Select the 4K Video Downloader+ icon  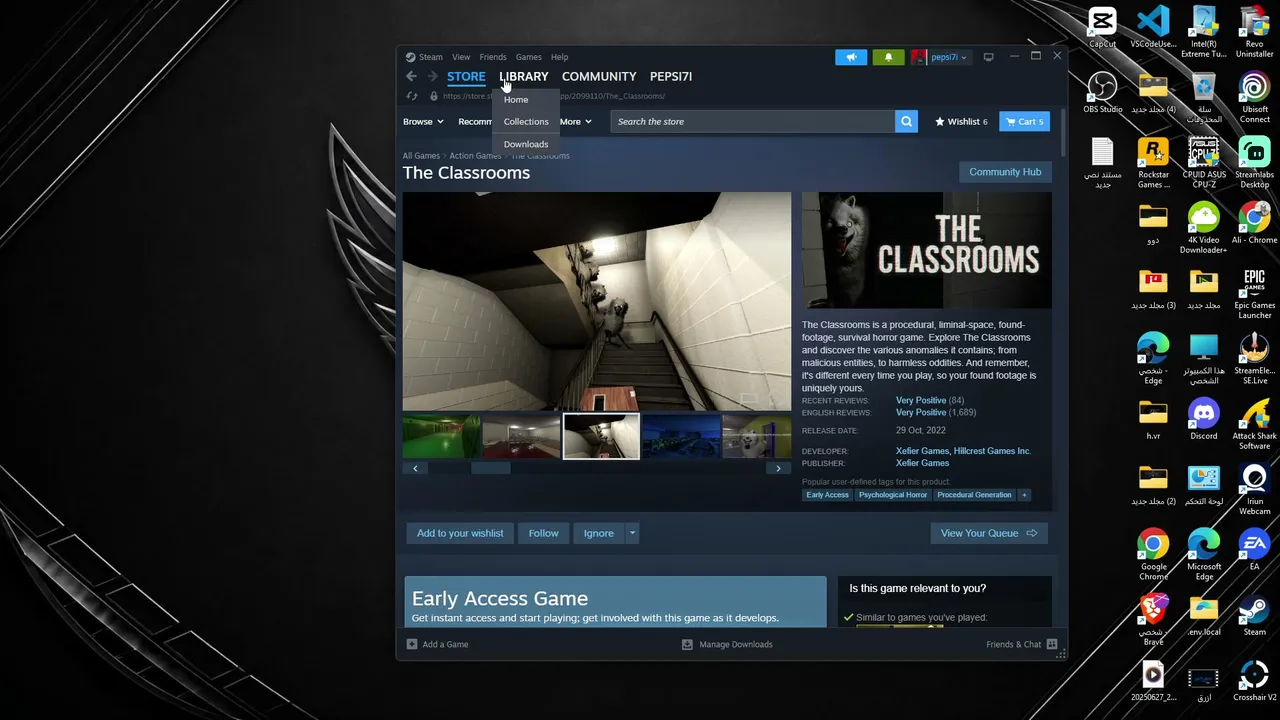point(1204,228)
